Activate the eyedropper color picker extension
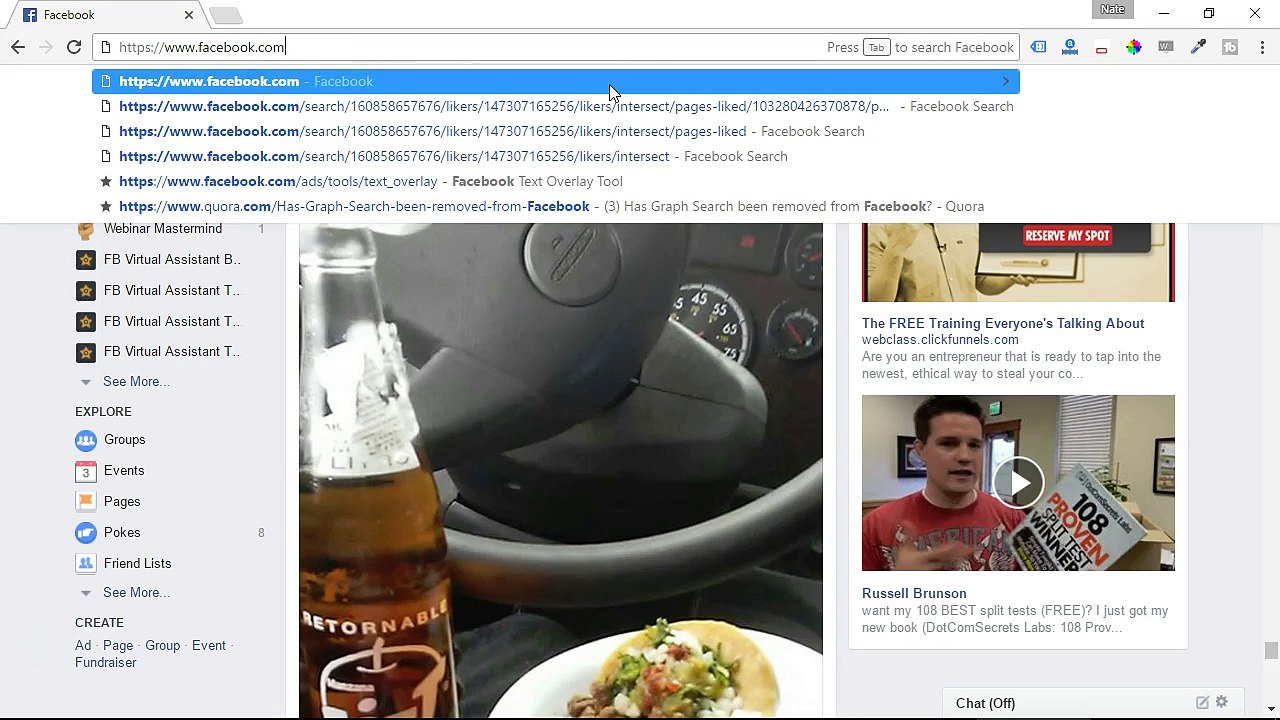Screen dimensions: 1280x720 [x=1198, y=47]
